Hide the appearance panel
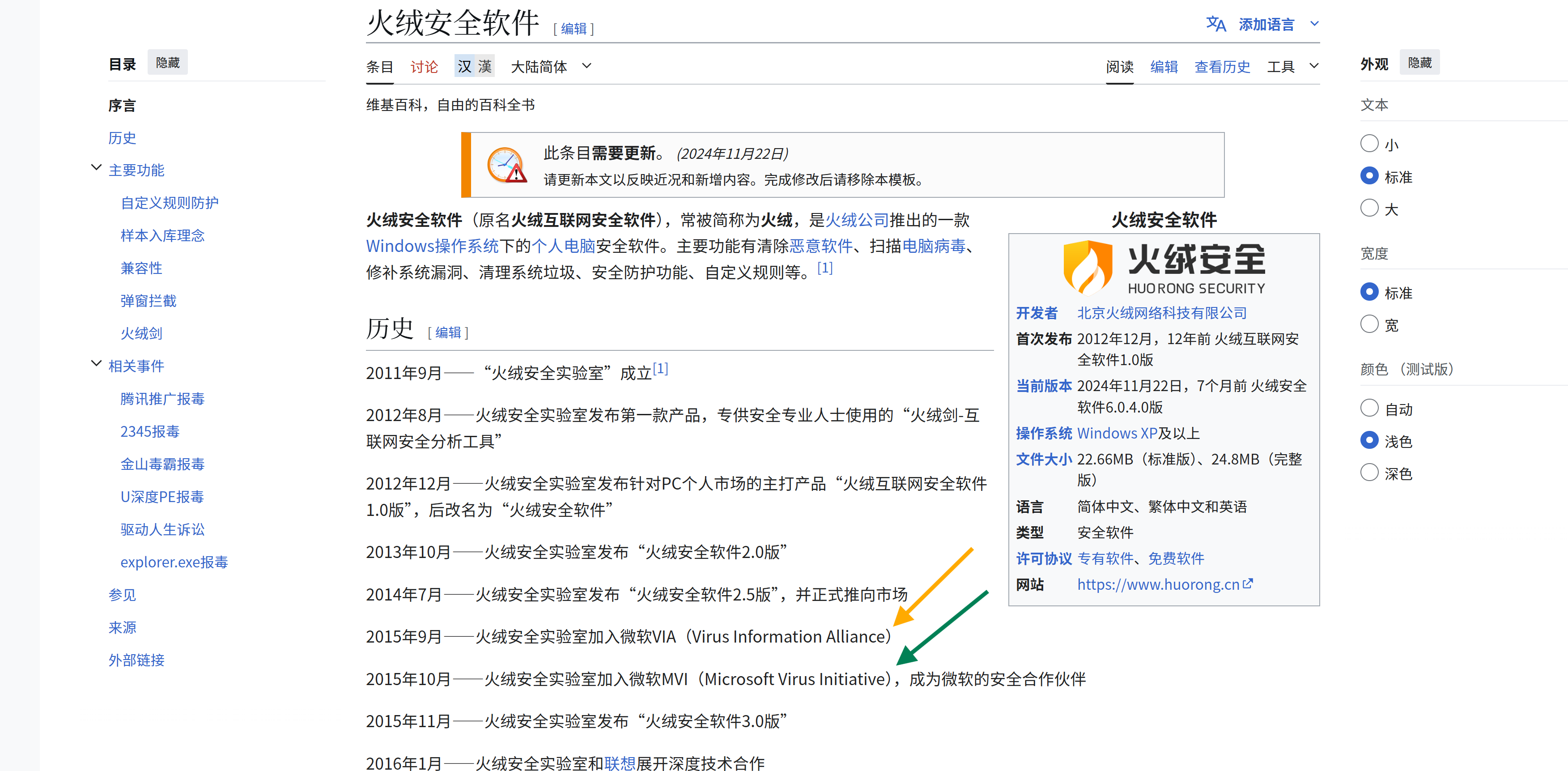1568x771 pixels. click(x=1419, y=63)
